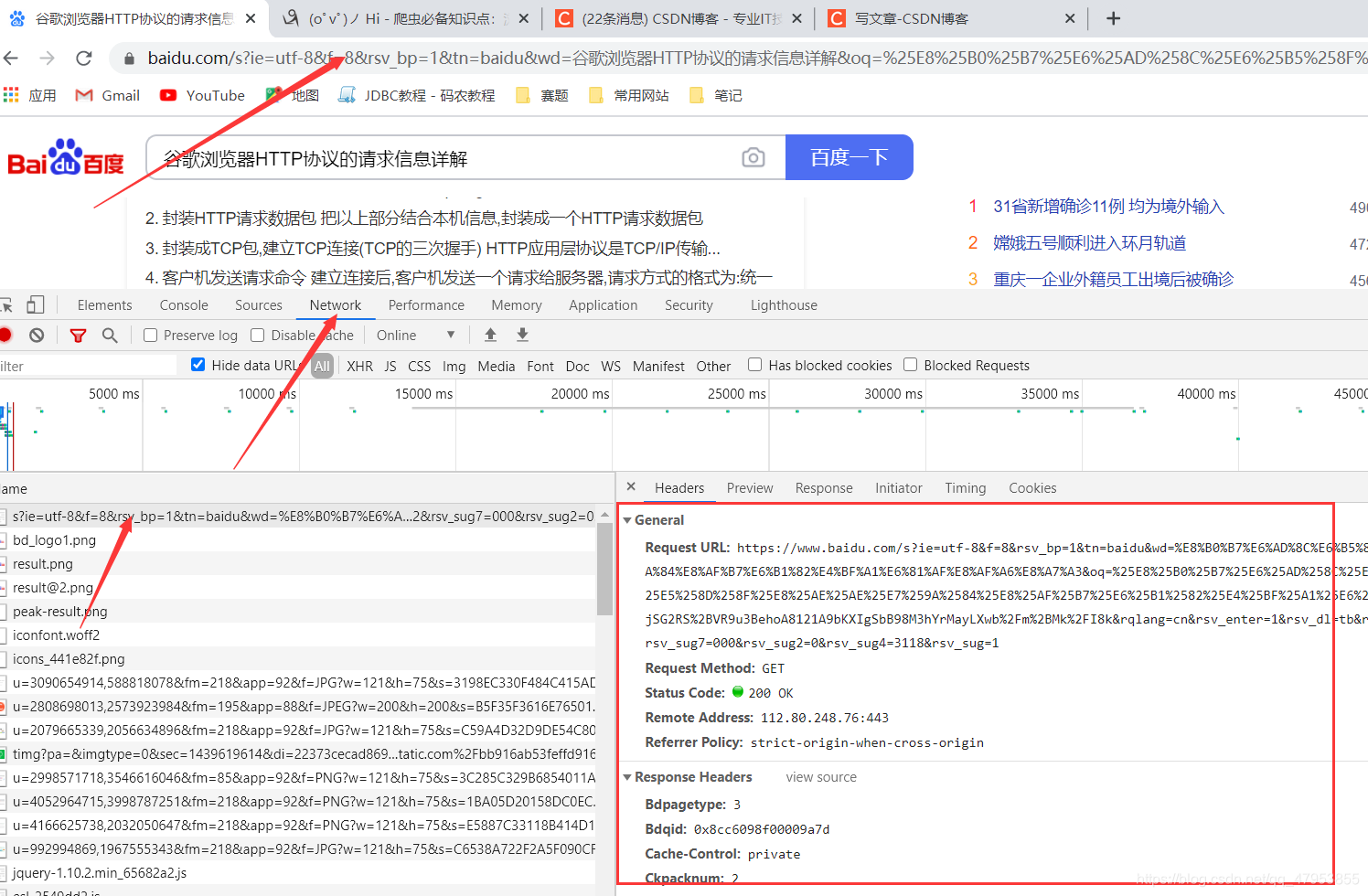Open hot search 31省新增确诊11例 link
Viewport: 1368px width, 896px height.
click(1108, 207)
